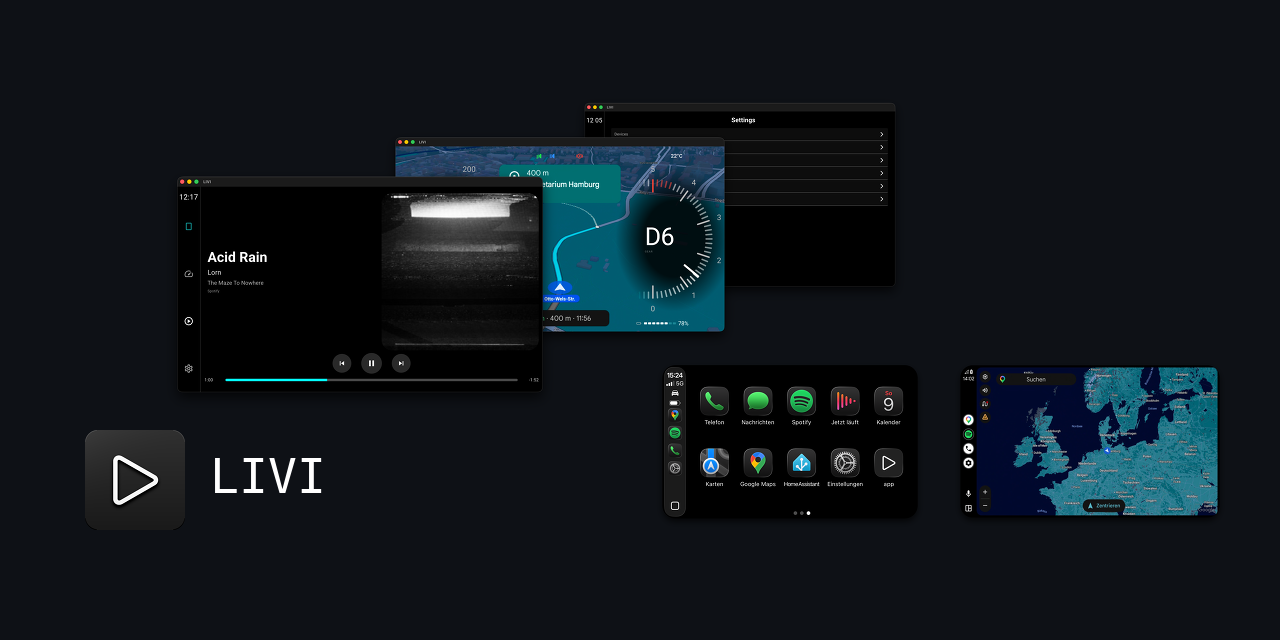The width and height of the screenshot is (1280, 640).
Task: Expand the Devices row chevron in Settings
Action: [881, 134]
